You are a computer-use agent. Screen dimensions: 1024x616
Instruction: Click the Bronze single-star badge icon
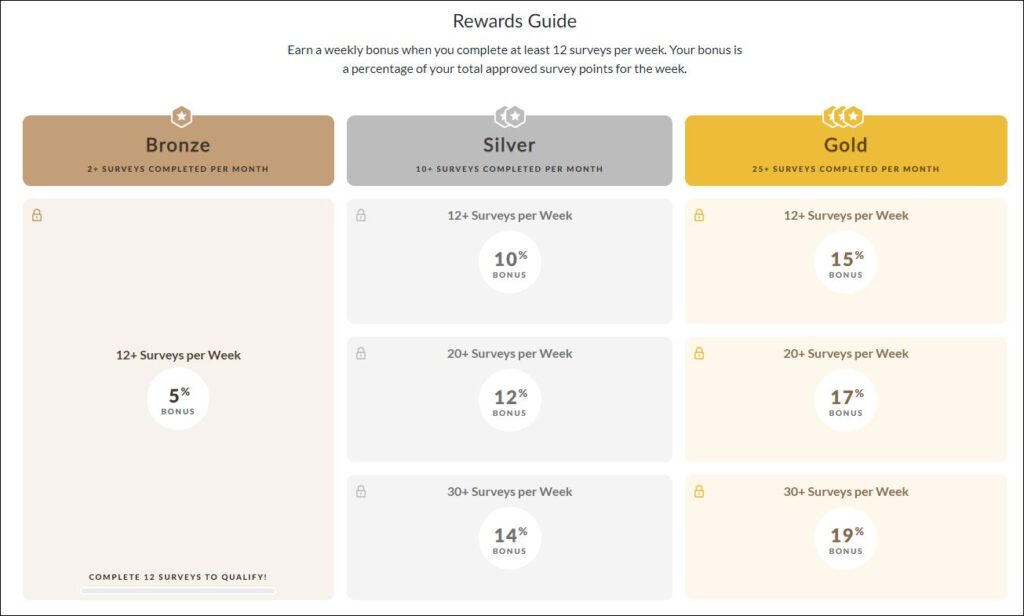point(182,117)
